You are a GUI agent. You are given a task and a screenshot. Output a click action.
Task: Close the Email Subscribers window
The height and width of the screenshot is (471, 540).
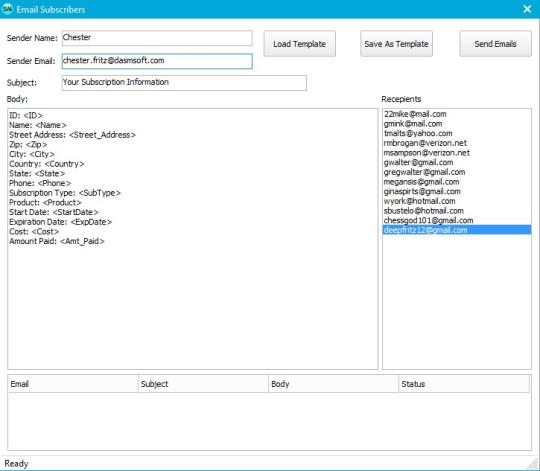[x=527, y=9]
